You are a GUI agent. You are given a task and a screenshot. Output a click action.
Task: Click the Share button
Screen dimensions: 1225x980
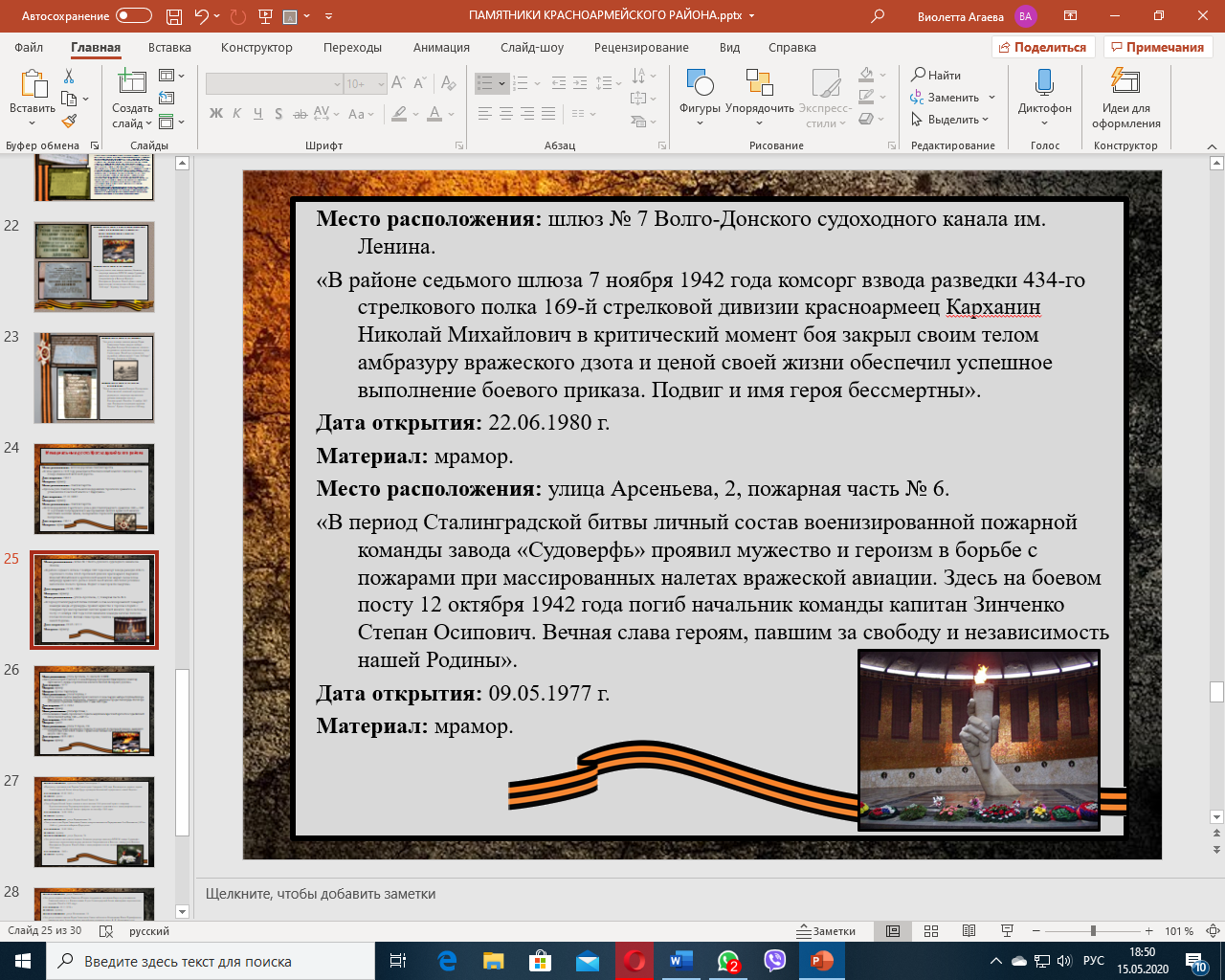point(1042,48)
